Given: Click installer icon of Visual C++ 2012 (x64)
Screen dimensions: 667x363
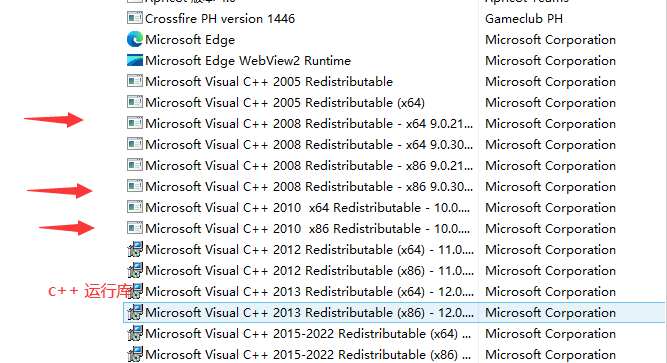Looking at the screenshot, I should pos(135,249).
